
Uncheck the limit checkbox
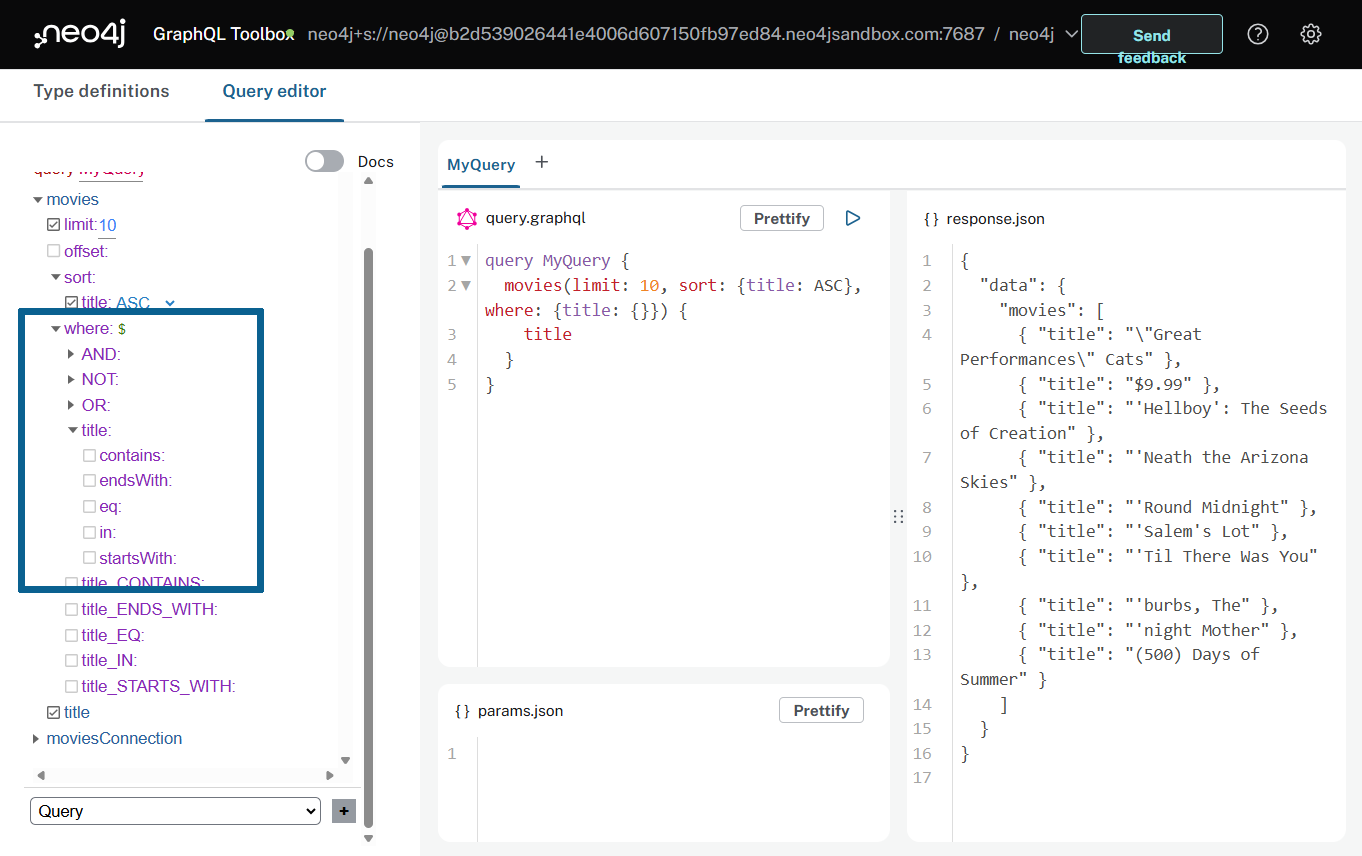tap(54, 225)
